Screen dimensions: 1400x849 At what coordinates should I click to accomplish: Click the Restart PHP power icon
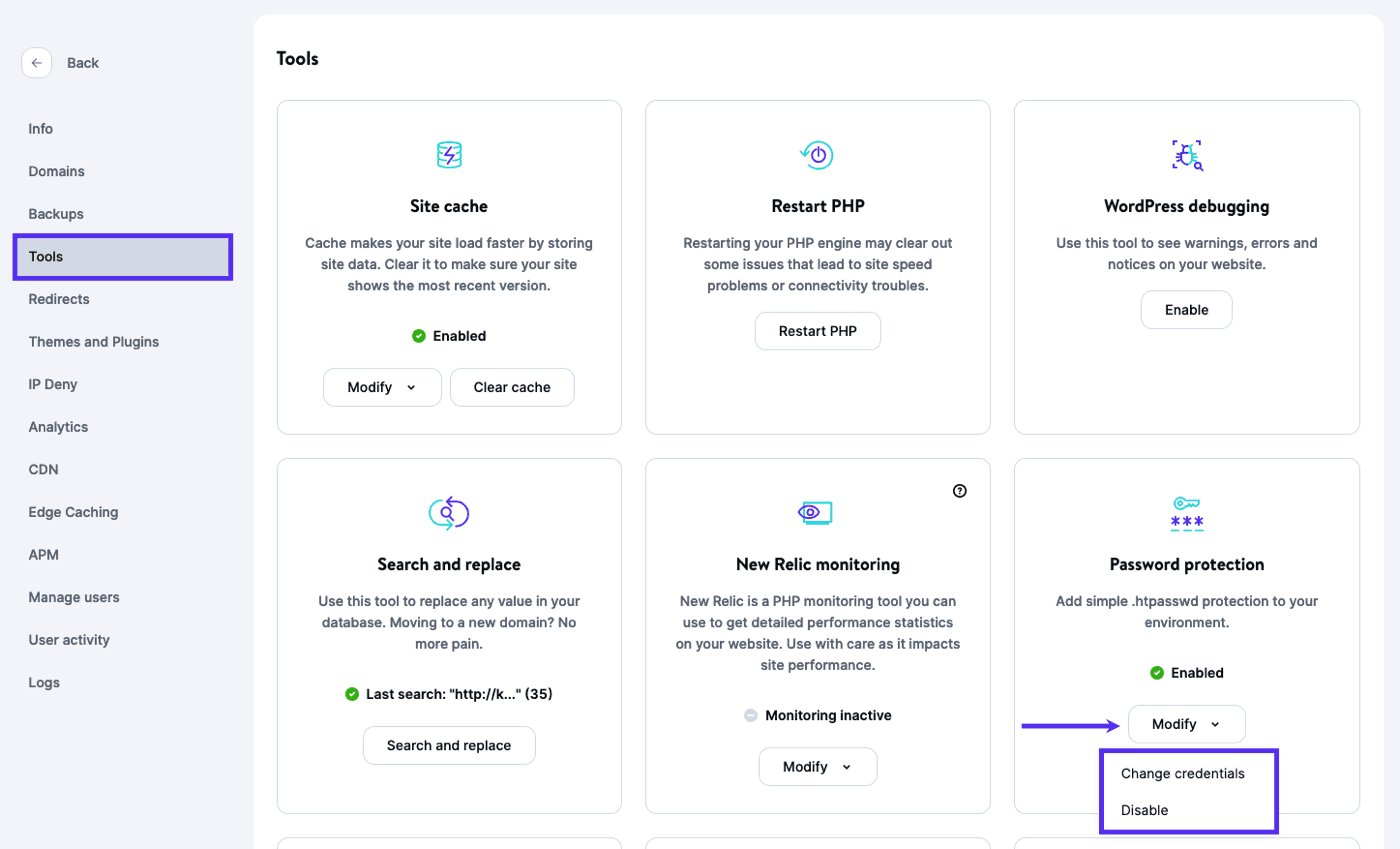817,154
